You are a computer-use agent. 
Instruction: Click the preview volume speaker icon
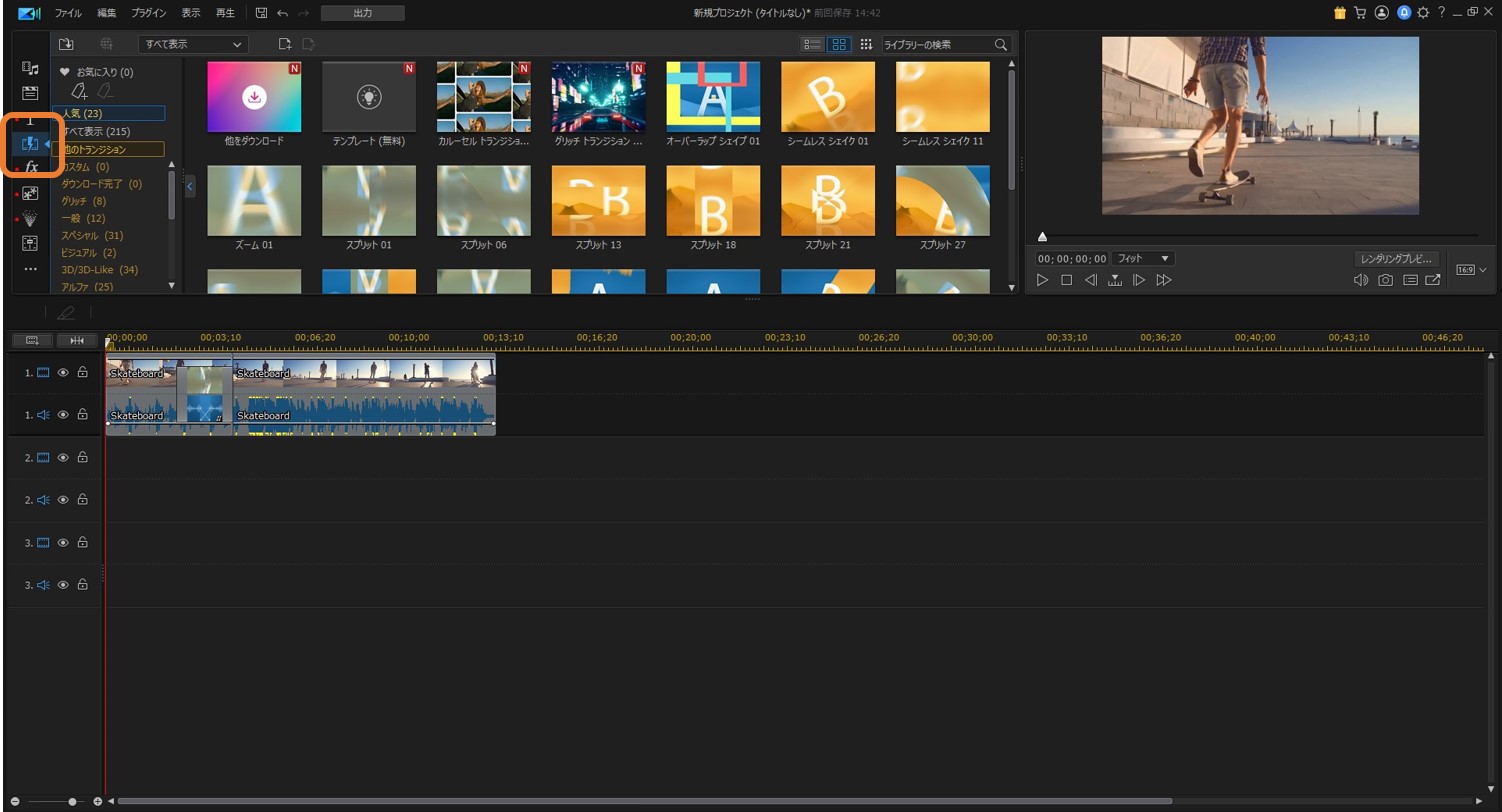click(x=1360, y=281)
